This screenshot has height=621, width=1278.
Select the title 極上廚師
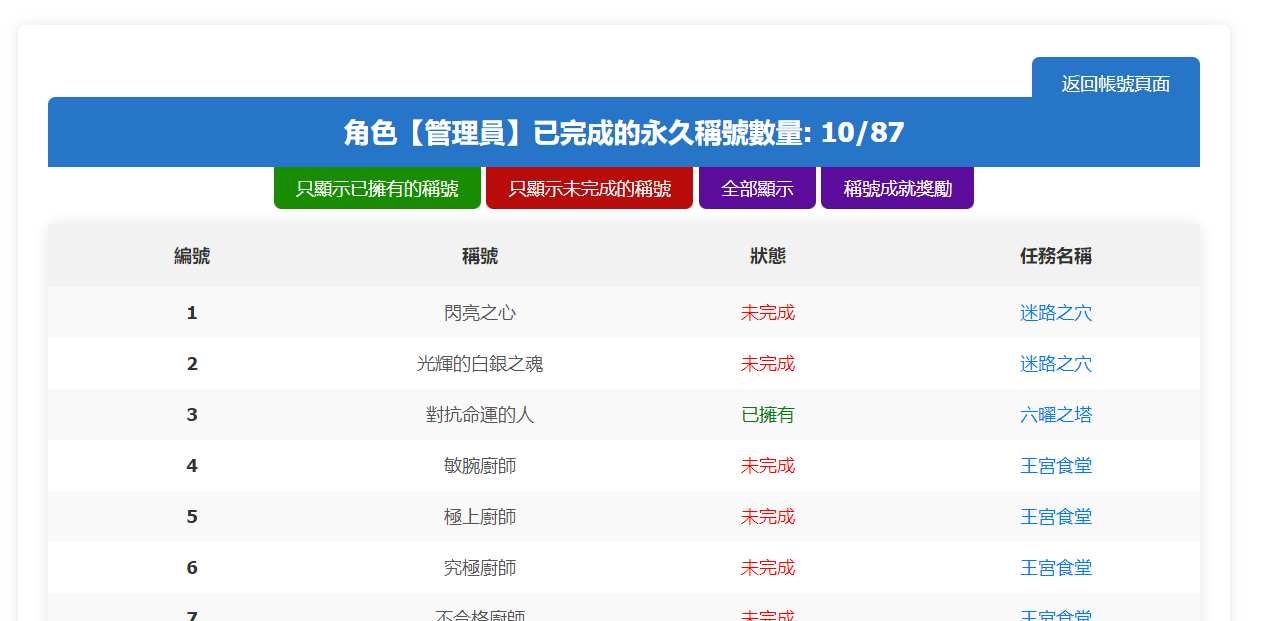[480, 517]
